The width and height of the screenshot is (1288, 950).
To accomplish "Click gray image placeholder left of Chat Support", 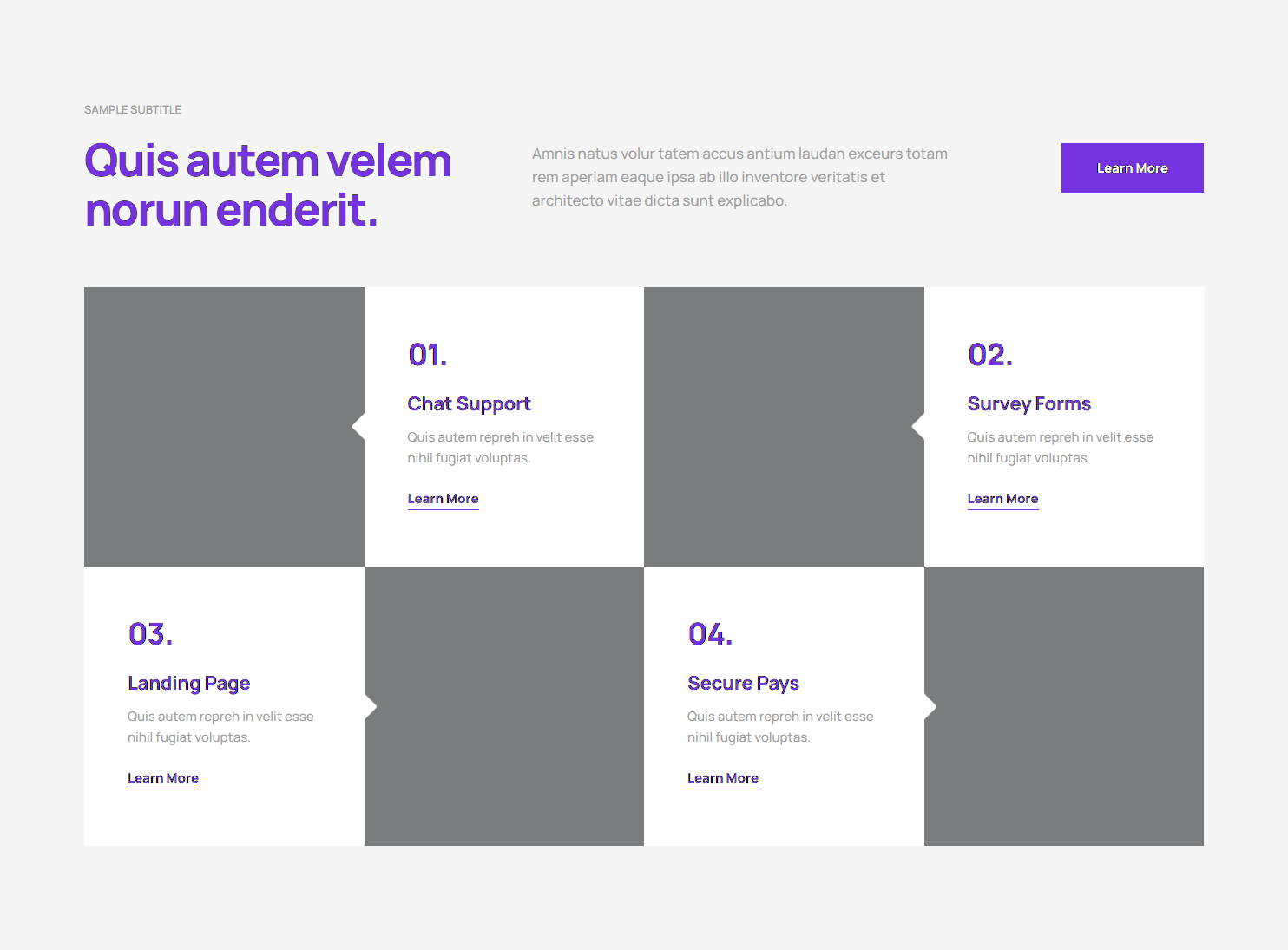I will (x=224, y=427).
